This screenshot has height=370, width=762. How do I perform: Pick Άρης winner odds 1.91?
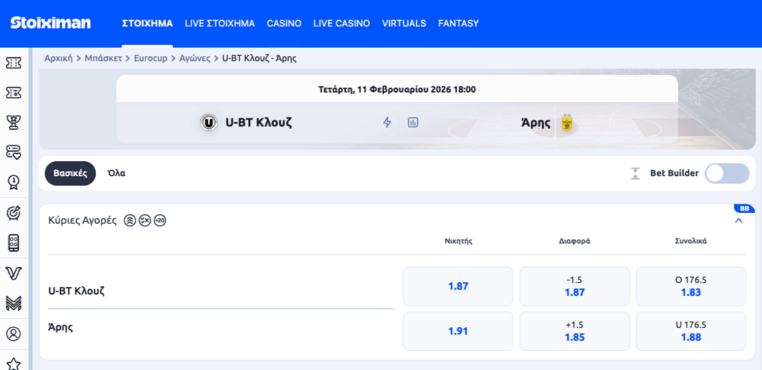pyautogui.click(x=458, y=331)
